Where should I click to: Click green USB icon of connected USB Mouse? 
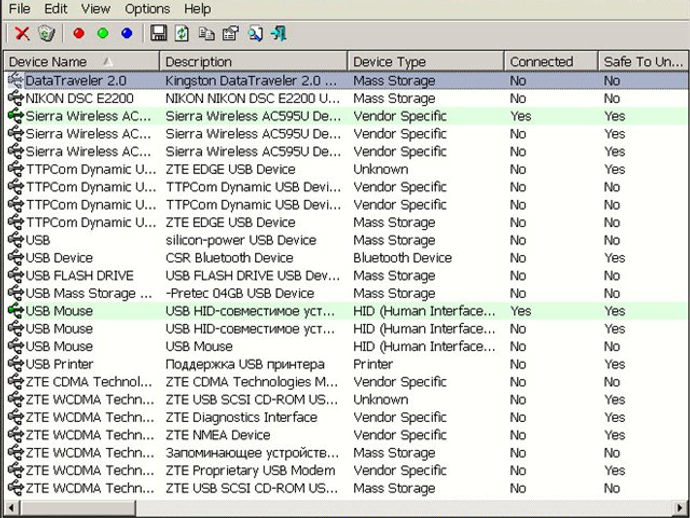pos(15,311)
